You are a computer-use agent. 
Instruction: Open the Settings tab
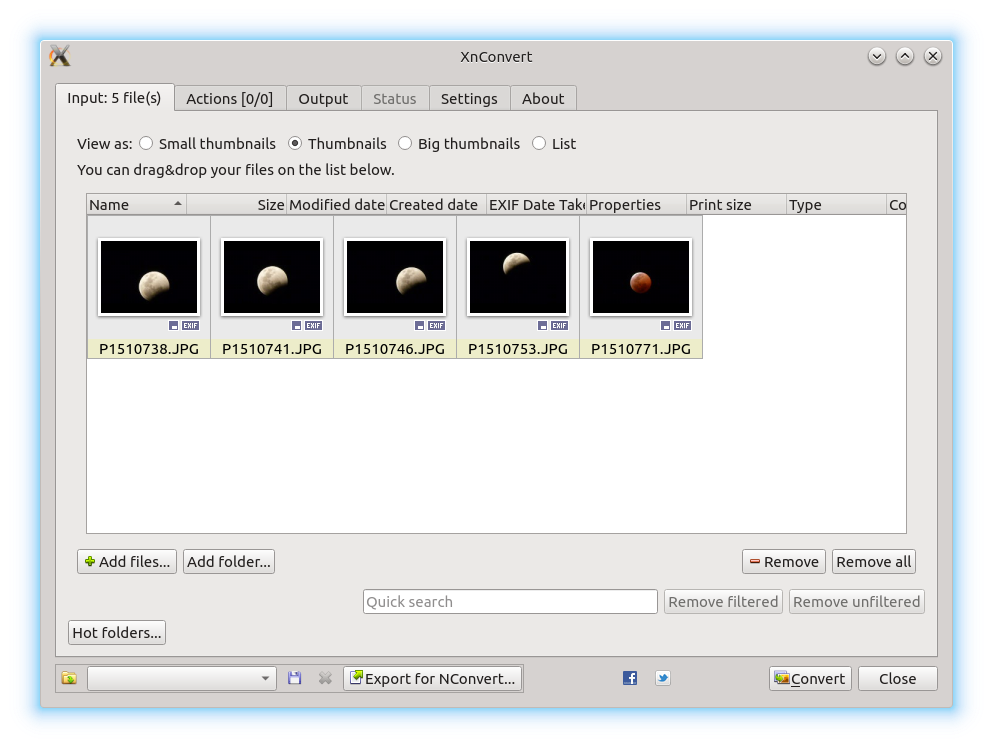tap(469, 99)
